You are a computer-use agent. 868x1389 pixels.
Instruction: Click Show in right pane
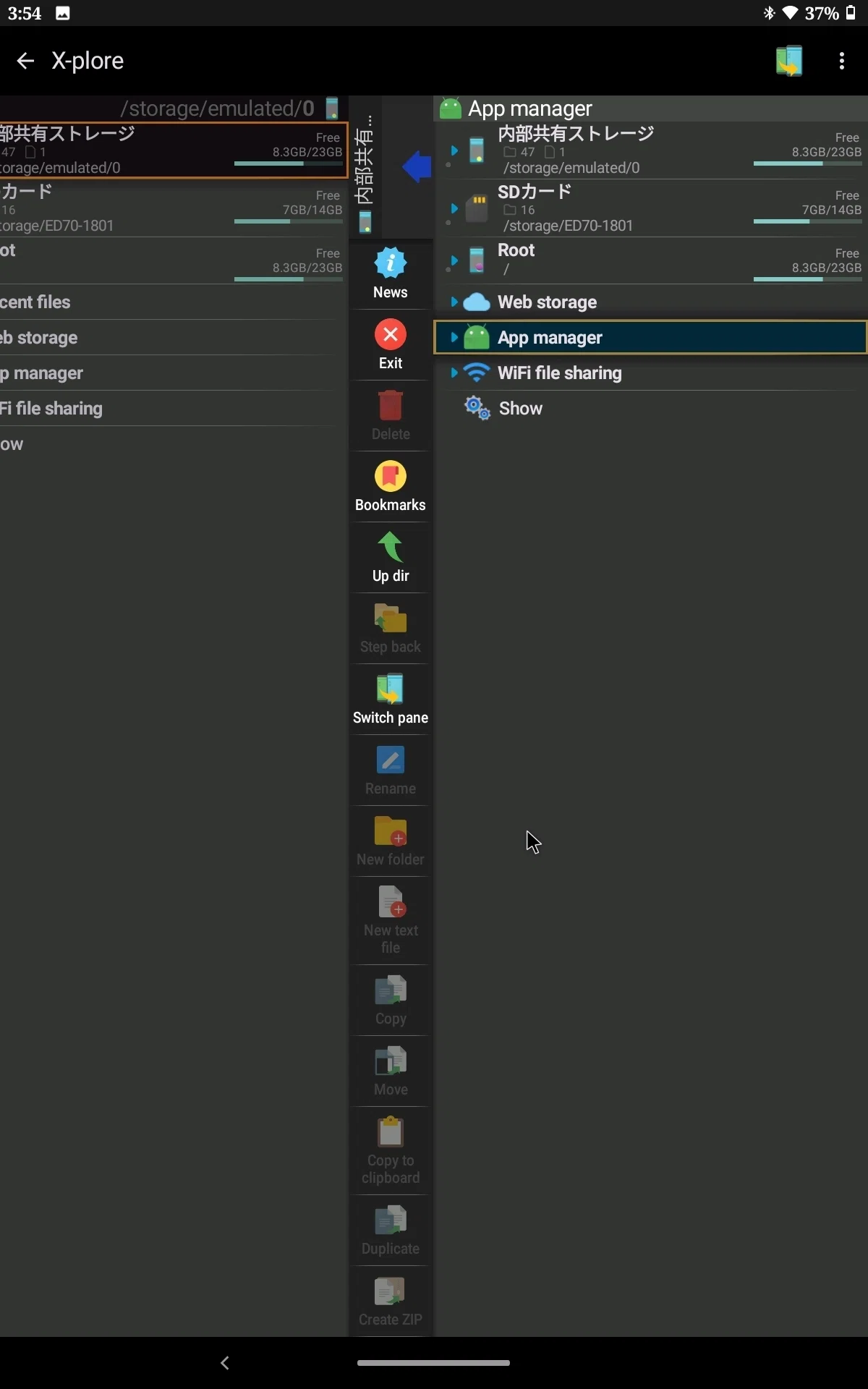(x=651, y=408)
